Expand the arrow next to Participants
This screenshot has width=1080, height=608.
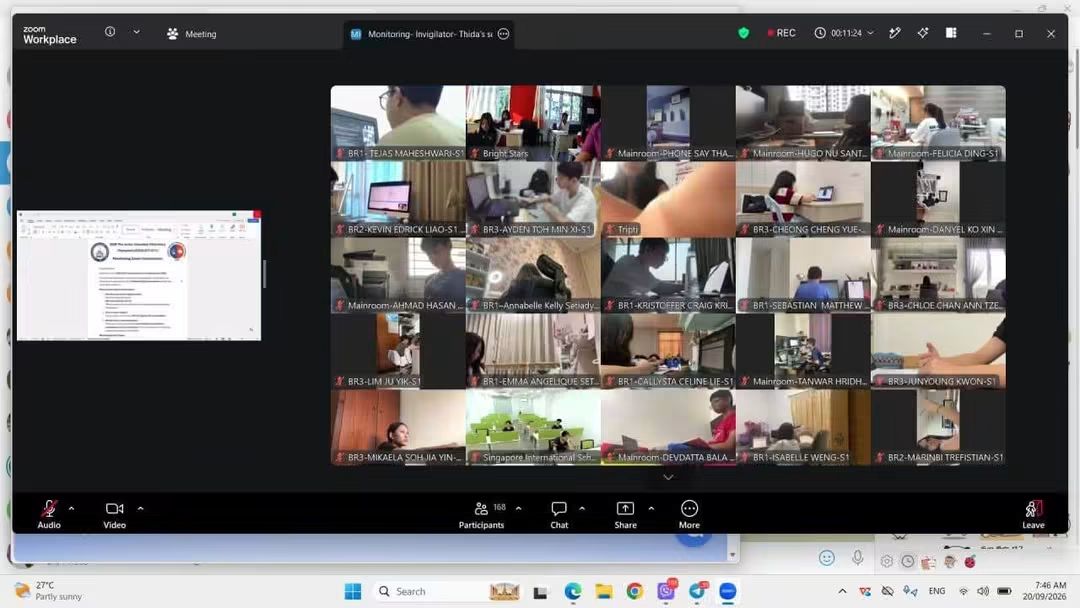point(519,509)
